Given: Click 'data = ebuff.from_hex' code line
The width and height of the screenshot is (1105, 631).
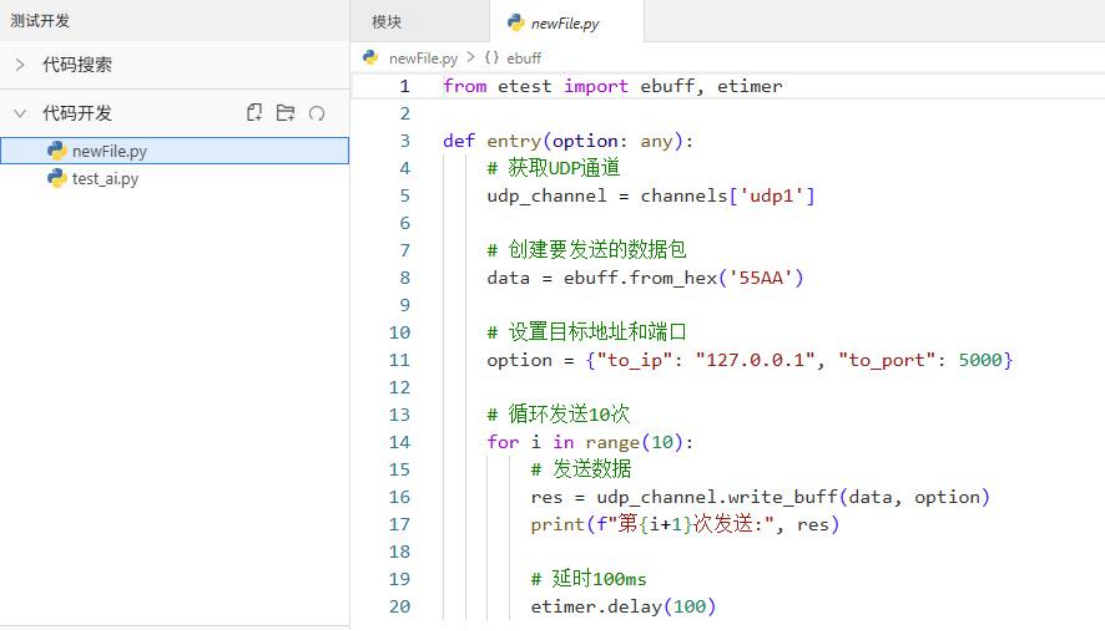Looking at the screenshot, I should tap(645, 278).
